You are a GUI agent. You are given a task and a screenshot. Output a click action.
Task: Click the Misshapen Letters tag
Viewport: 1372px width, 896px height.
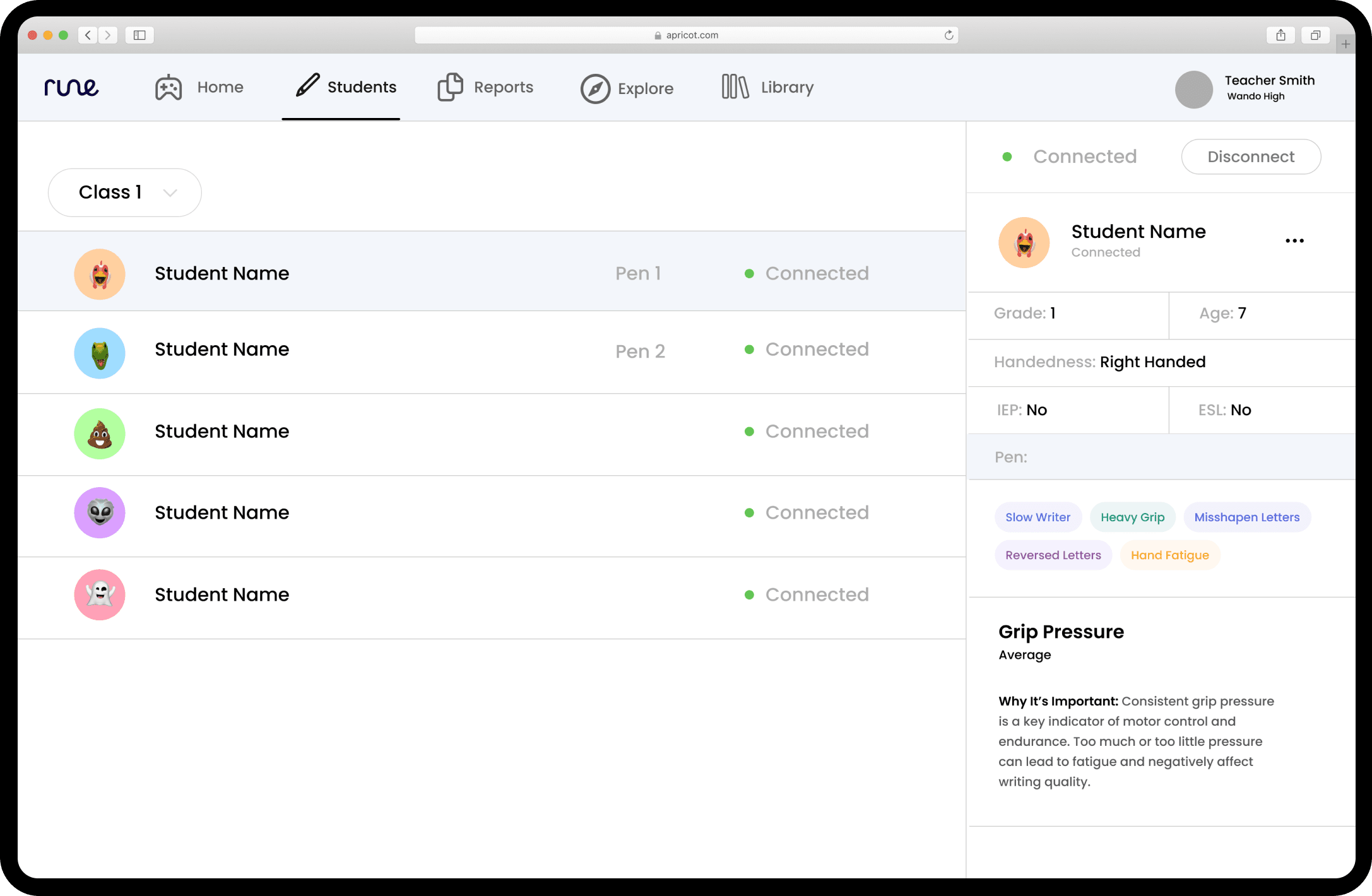click(x=1246, y=517)
